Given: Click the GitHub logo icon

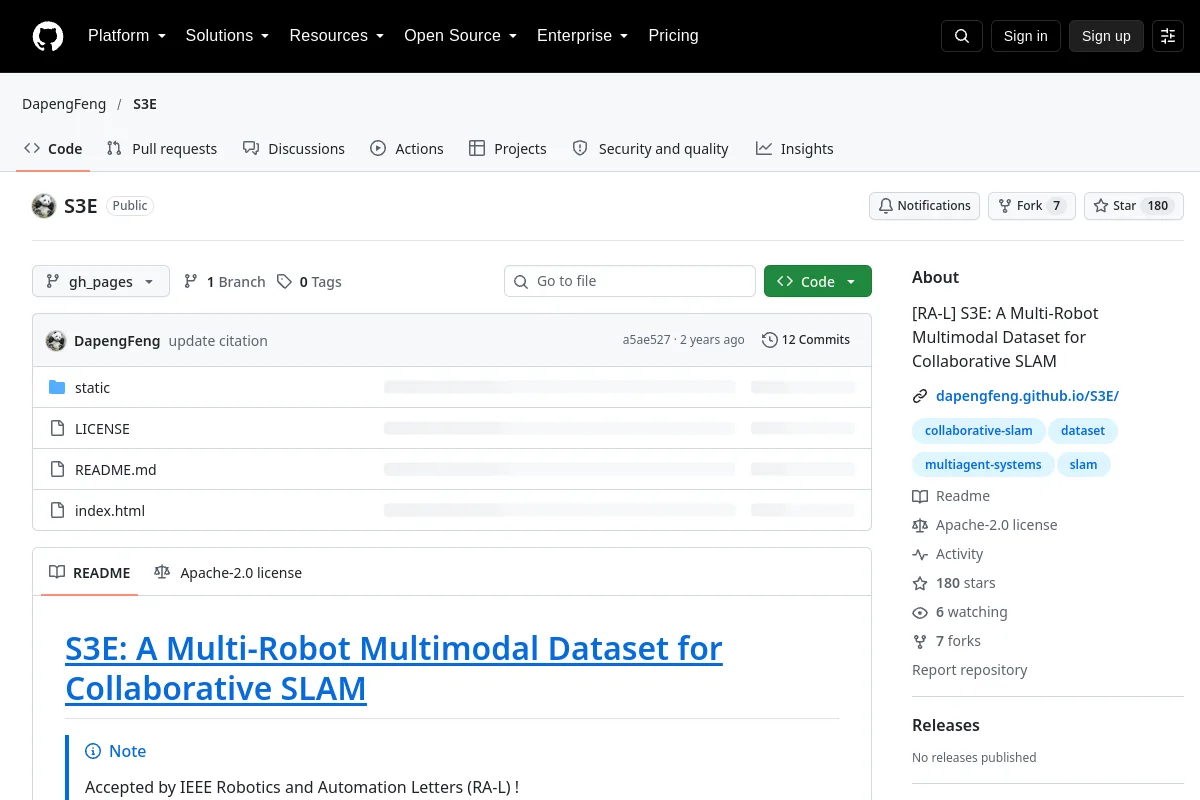Looking at the screenshot, I should click(x=48, y=36).
